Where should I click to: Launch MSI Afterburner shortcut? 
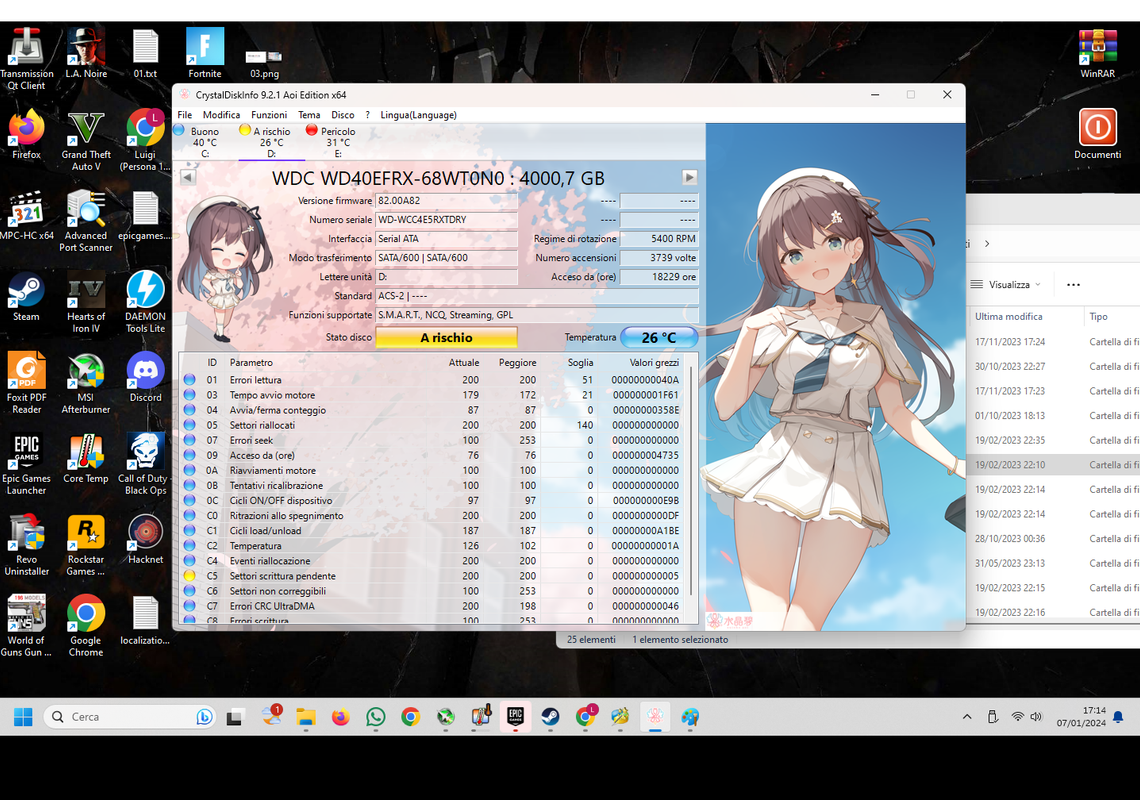coord(86,383)
